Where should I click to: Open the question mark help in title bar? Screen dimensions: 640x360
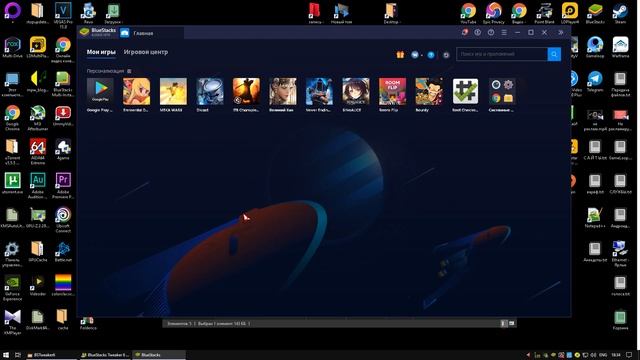coord(491,32)
